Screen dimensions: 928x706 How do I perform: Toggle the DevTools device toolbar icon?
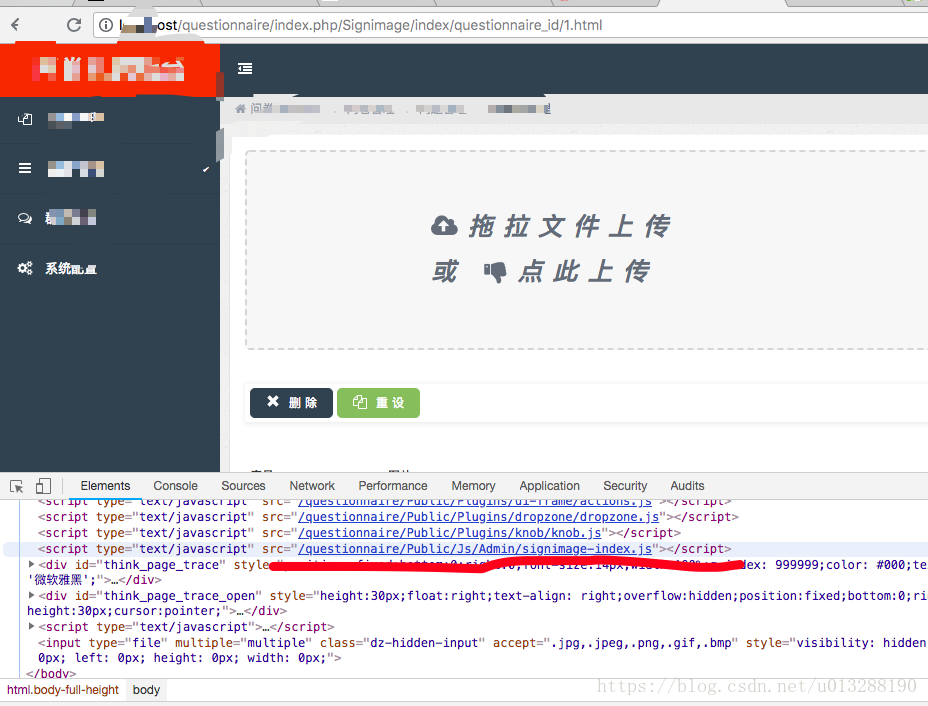point(43,486)
